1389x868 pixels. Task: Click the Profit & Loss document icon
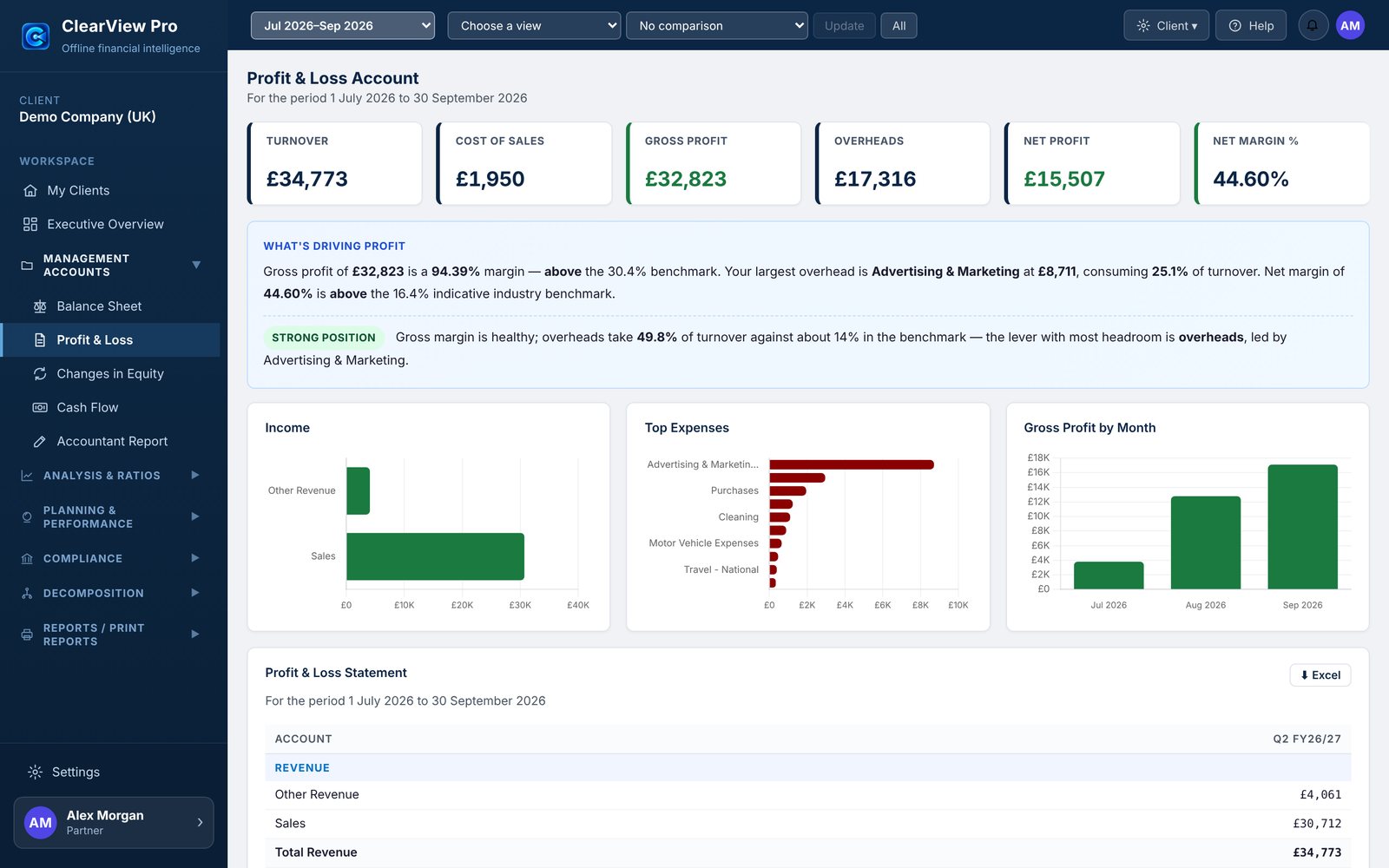pyautogui.click(x=40, y=340)
